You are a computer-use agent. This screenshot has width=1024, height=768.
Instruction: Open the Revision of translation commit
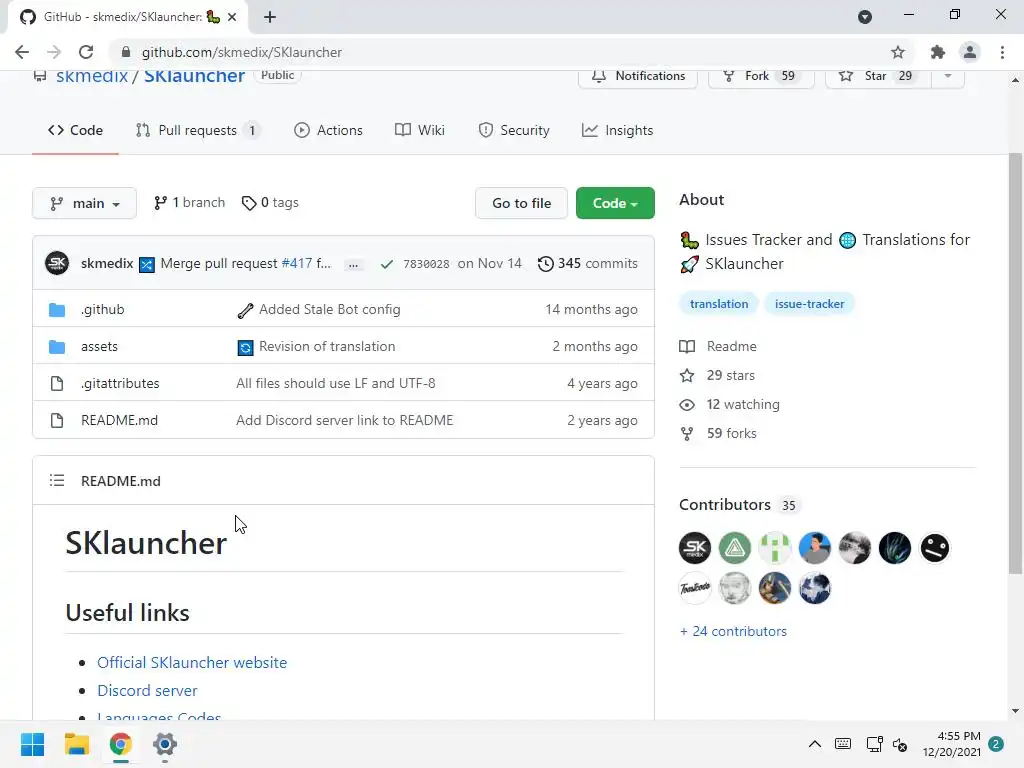click(x=327, y=346)
